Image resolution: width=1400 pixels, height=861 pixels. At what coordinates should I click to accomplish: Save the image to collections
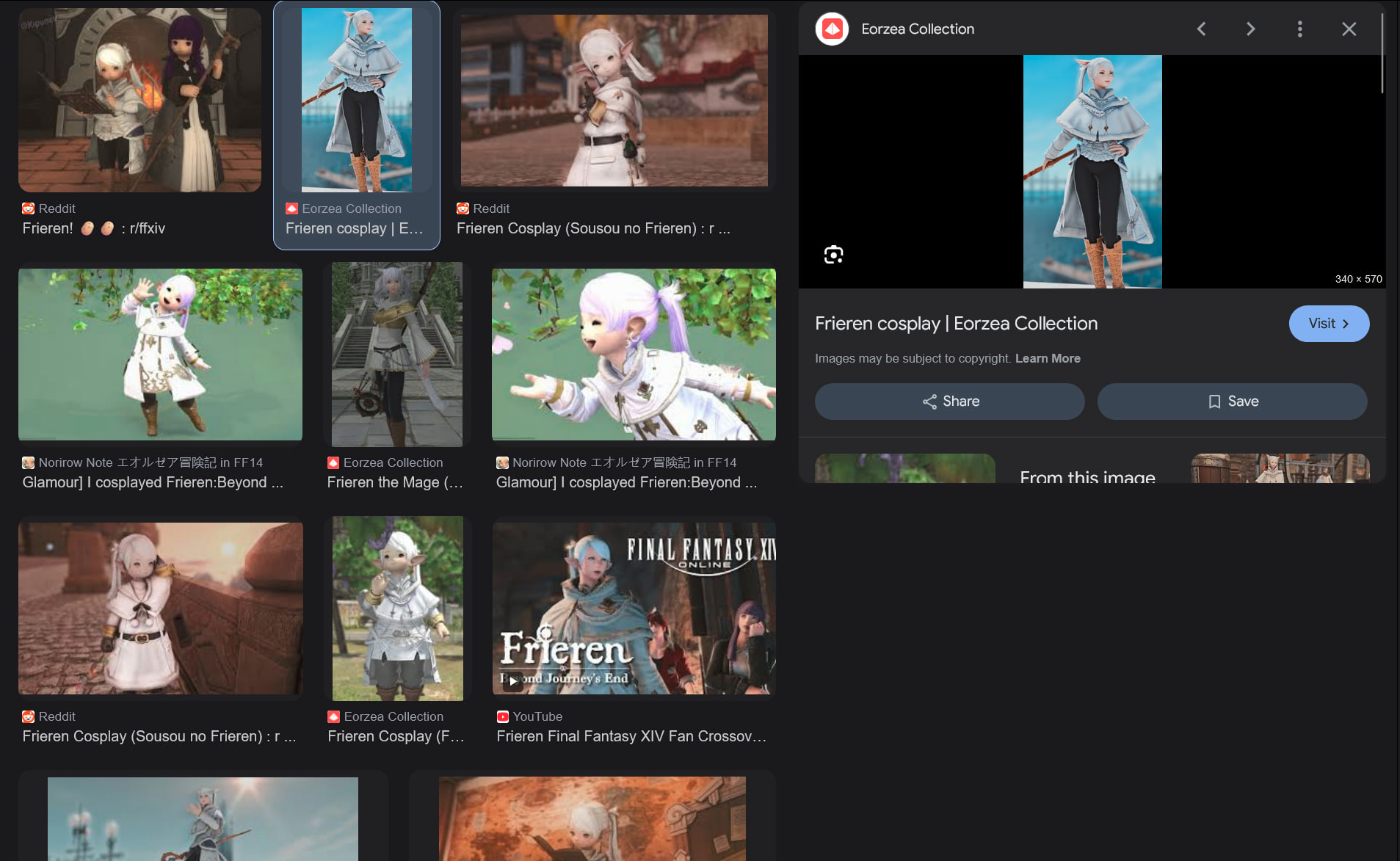point(1232,402)
